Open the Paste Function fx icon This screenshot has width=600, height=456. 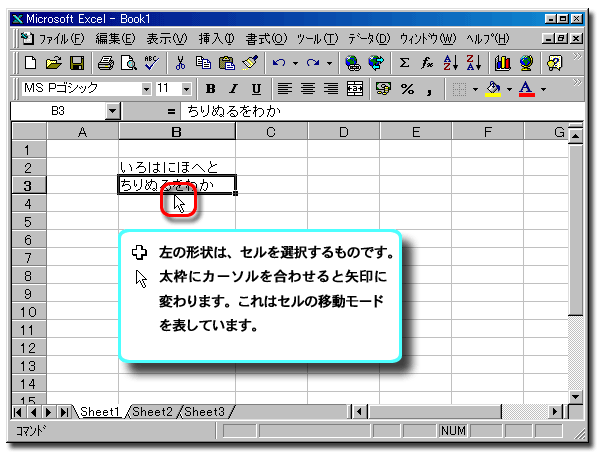(x=427, y=63)
